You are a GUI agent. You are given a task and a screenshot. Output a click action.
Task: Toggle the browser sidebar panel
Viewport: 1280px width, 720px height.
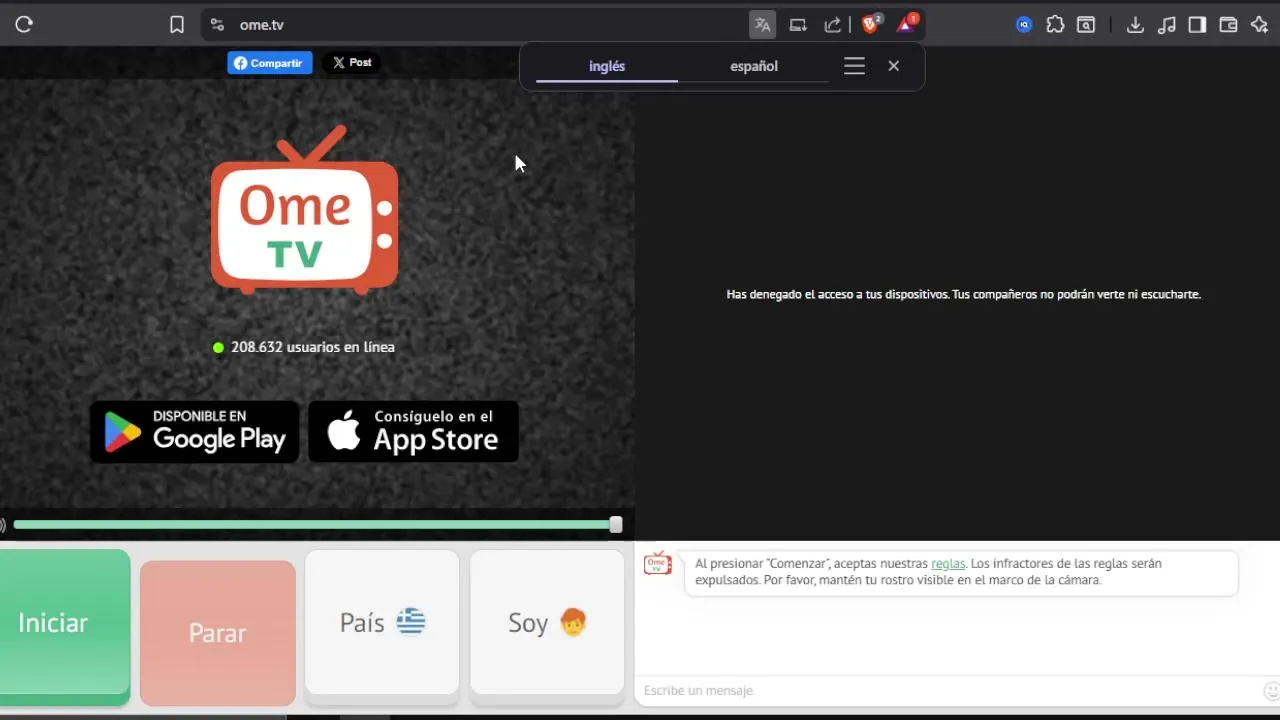(x=1197, y=25)
